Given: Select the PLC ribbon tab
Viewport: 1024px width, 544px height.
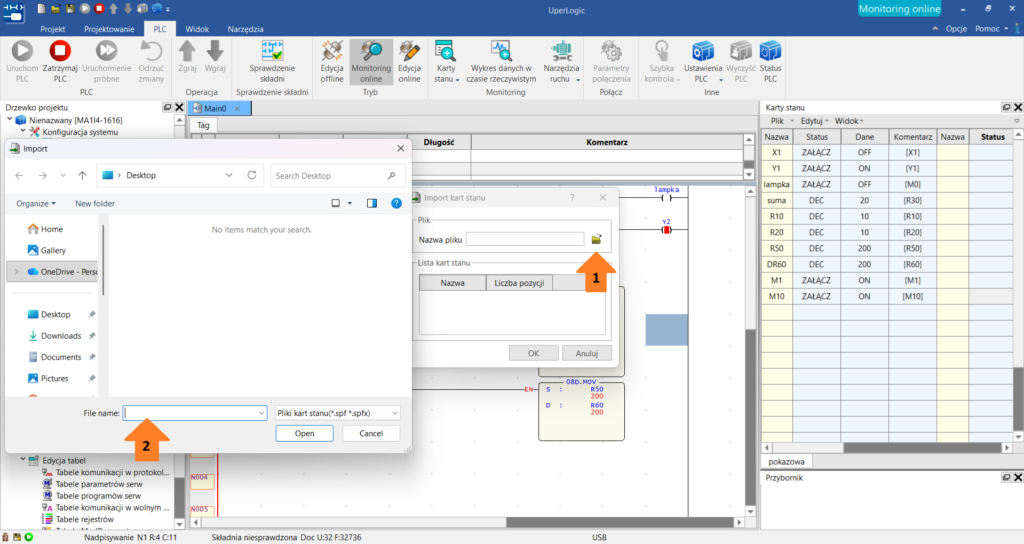Looking at the screenshot, I should click(x=160, y=29).
